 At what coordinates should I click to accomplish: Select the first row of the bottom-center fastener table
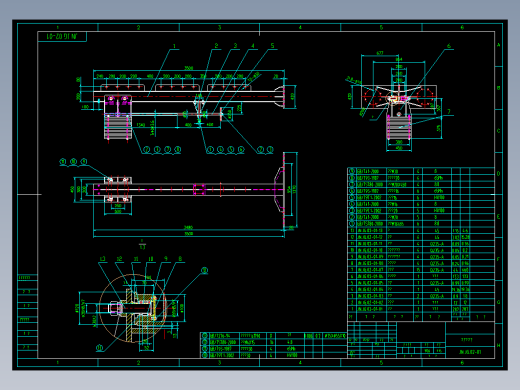[x=273, y=336]
